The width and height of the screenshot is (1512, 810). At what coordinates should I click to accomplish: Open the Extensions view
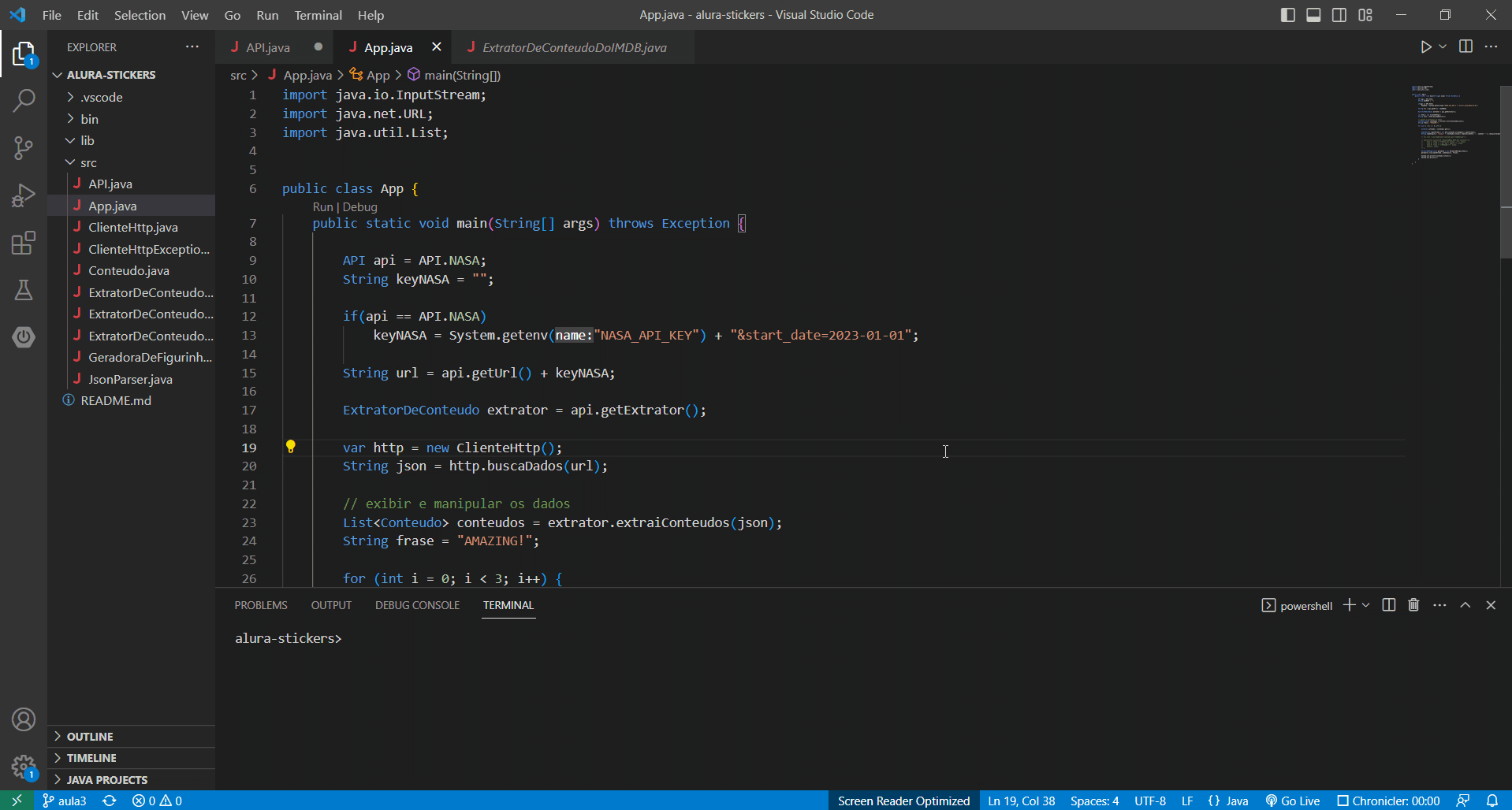(24, 243)
